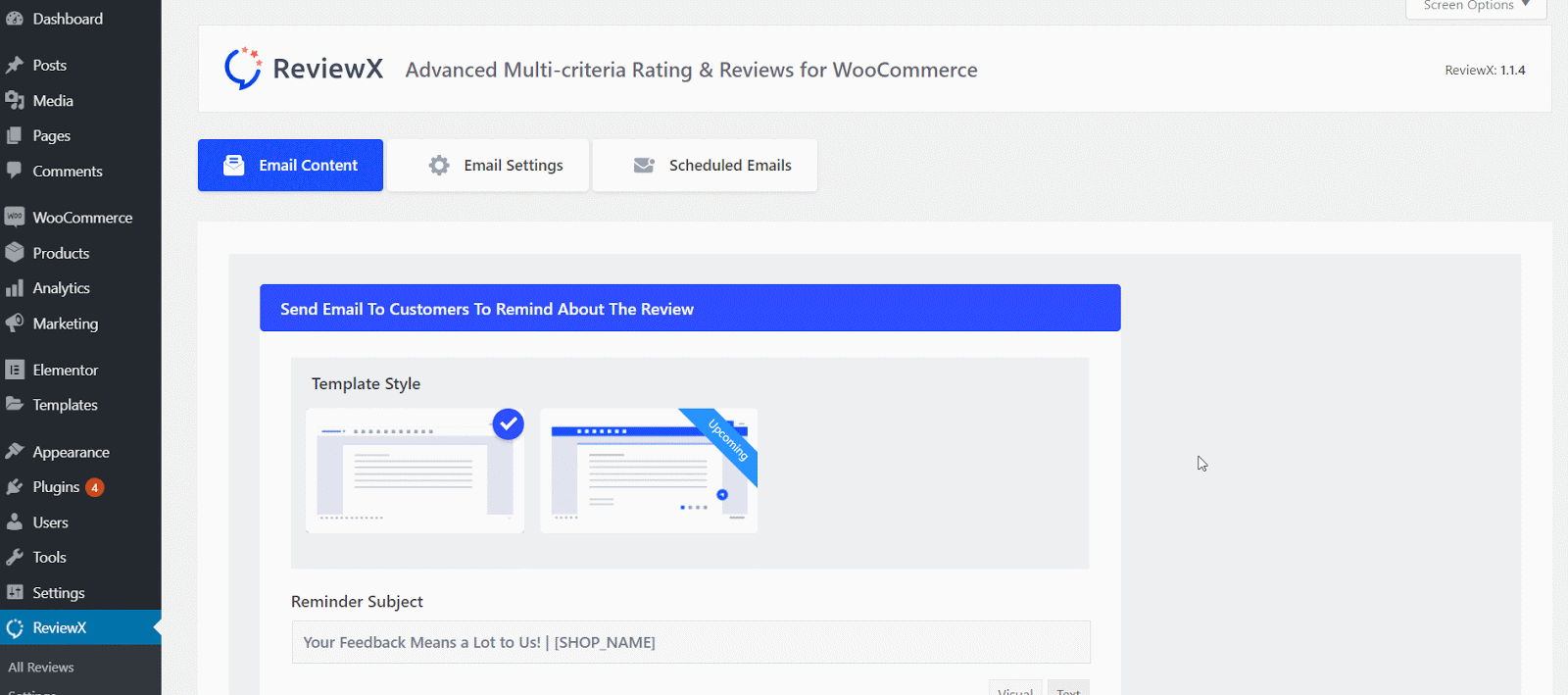
Task: Click the Appearance paintbrush icon
Action: pyautogui.click(x=15, y=451)
